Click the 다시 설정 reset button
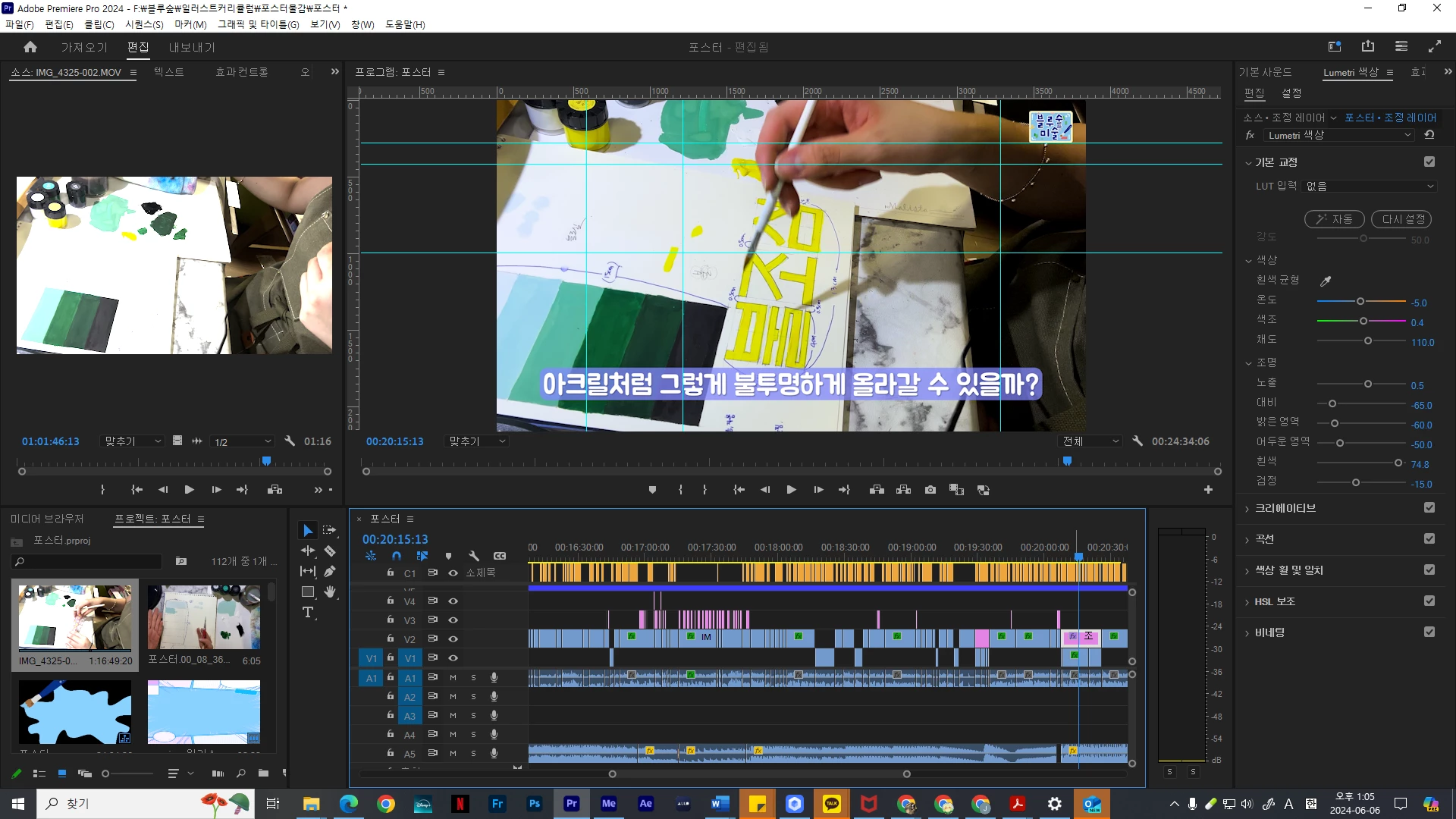 1401,219
